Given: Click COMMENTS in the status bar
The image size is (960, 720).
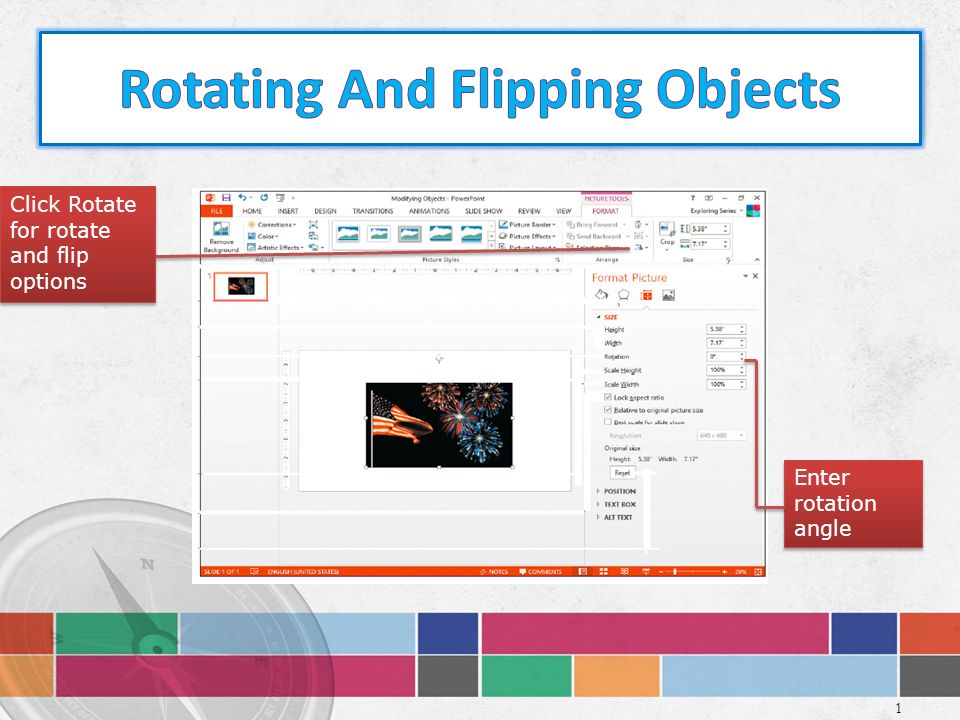Looking at the screenshot, I should pyautogui.click(x=540, y=571).
